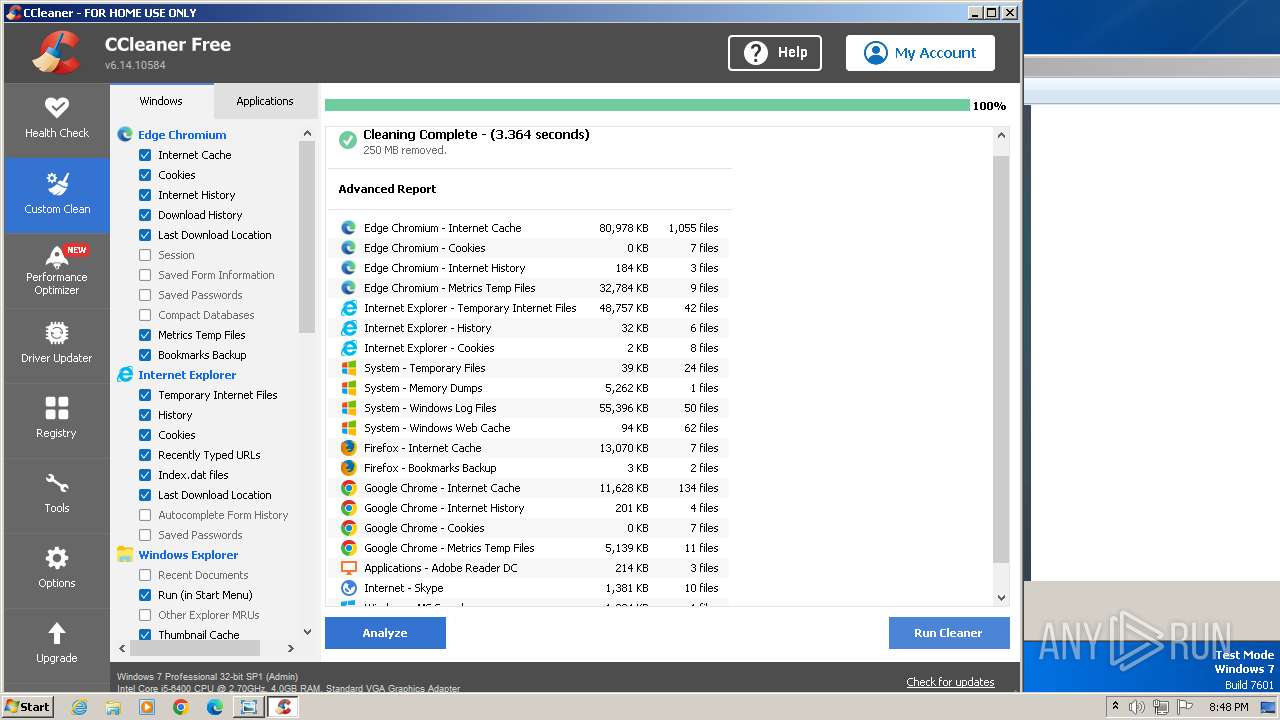1280x720 pixels.
Task: Check Recent Documents under Windows Explorer
Action: 145,575
